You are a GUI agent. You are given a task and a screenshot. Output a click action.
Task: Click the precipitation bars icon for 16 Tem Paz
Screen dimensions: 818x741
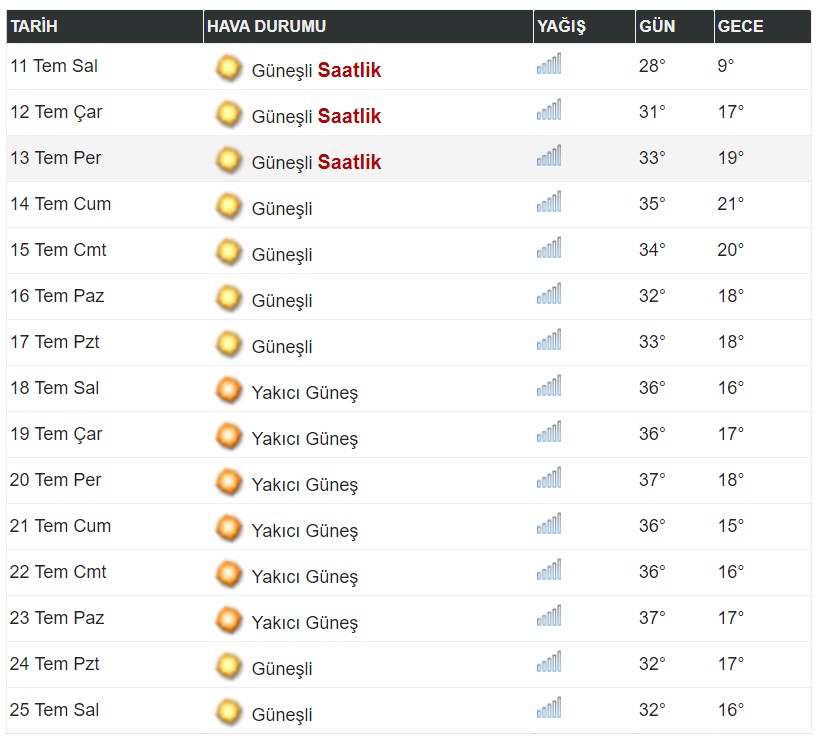point(549,294)
